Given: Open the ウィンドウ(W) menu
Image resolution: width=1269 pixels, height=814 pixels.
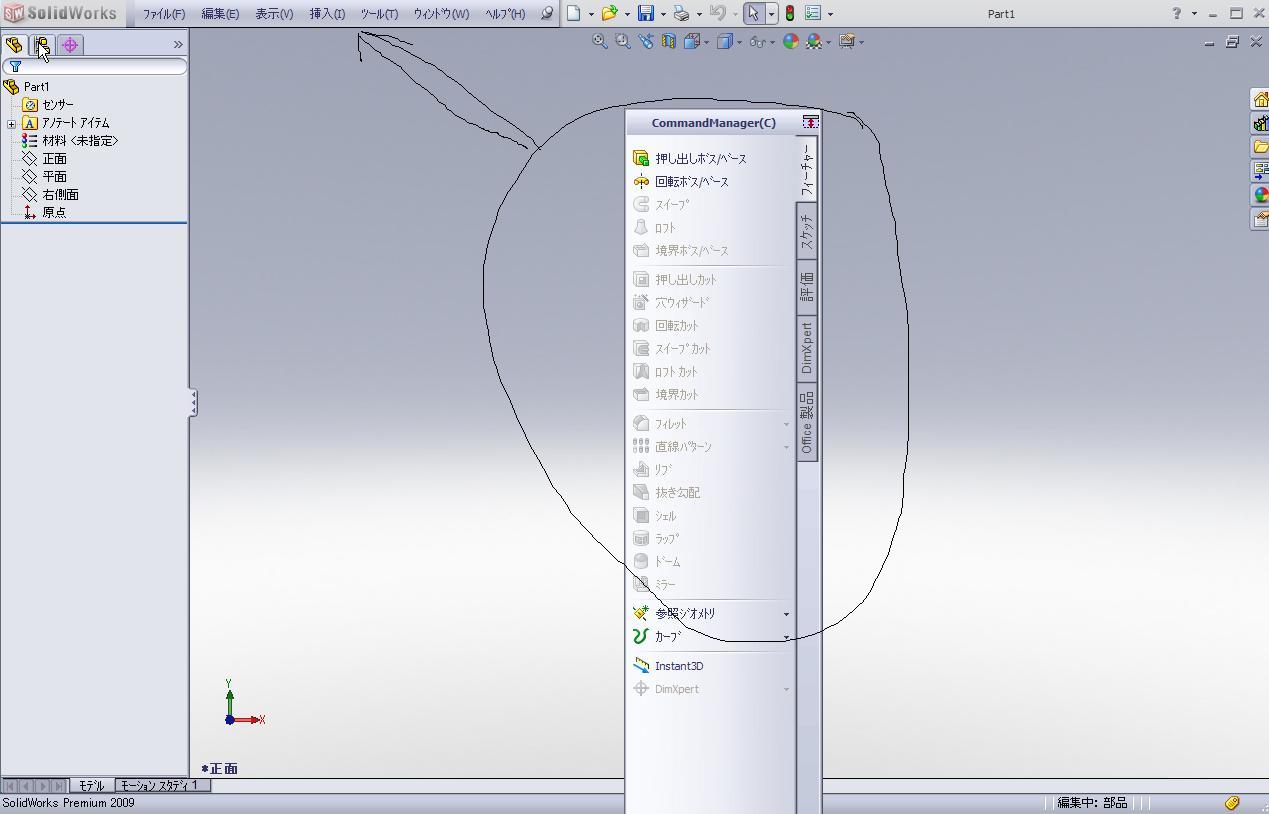Looking at the screenshot, I should pos(441,14).
